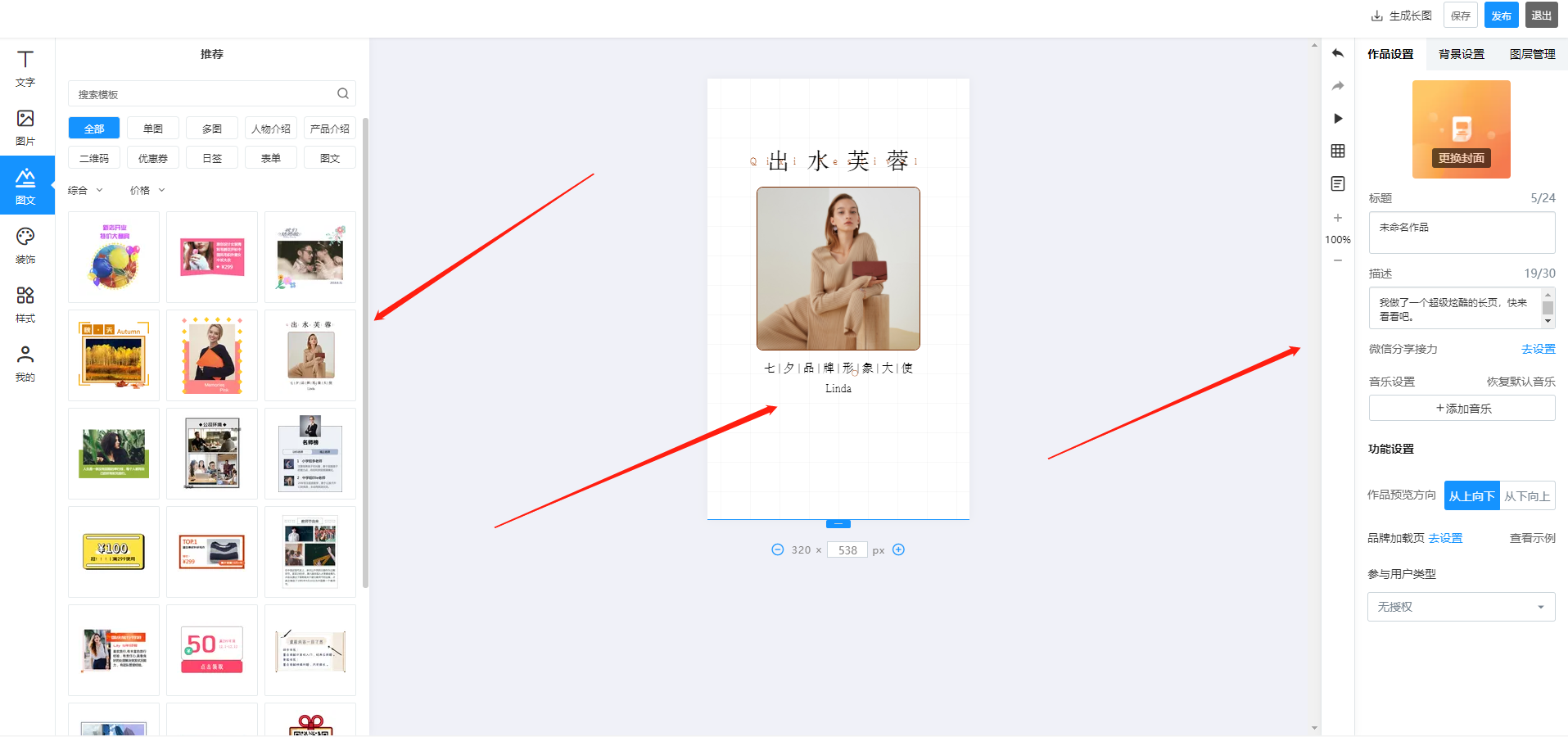Open the 图片 image panel

coord(25,128)
